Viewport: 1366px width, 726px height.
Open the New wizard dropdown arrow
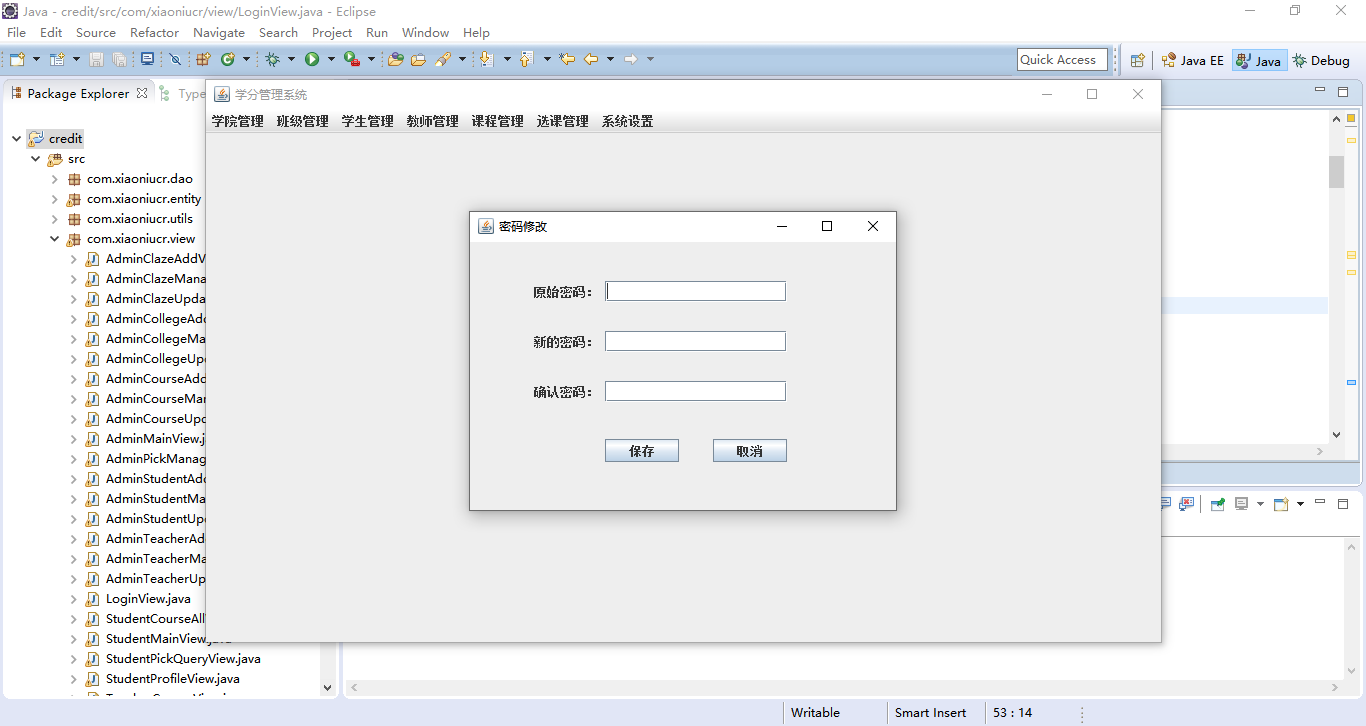pos(36,60)
